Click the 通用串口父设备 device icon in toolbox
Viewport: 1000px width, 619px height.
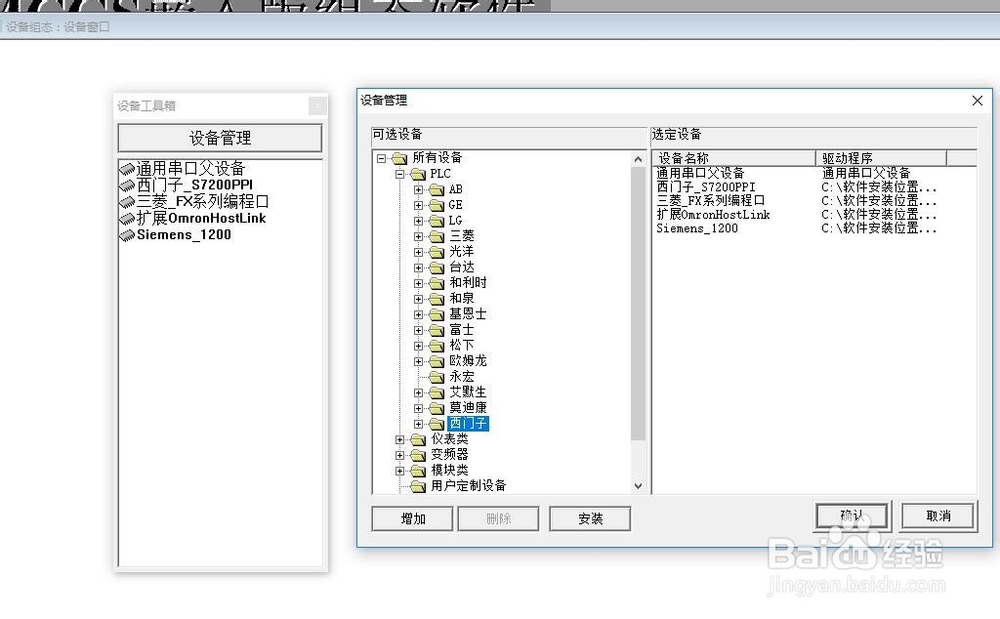coord(128,169)
